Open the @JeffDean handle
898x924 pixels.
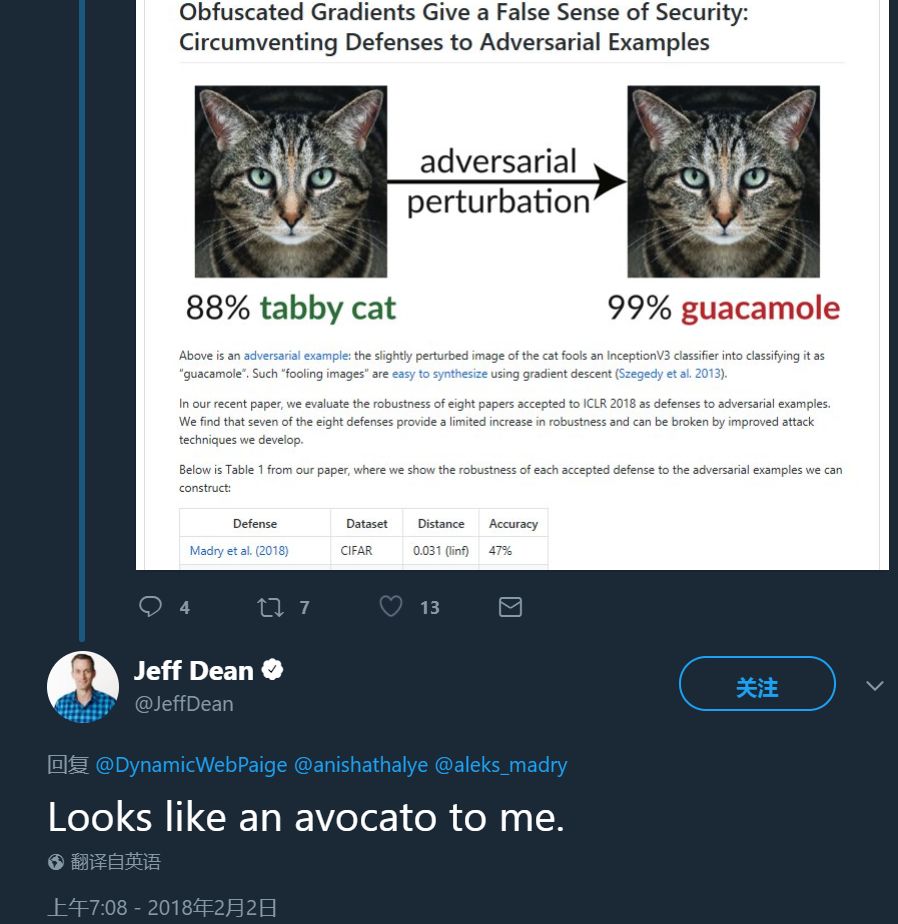click(x=184, y=704)
